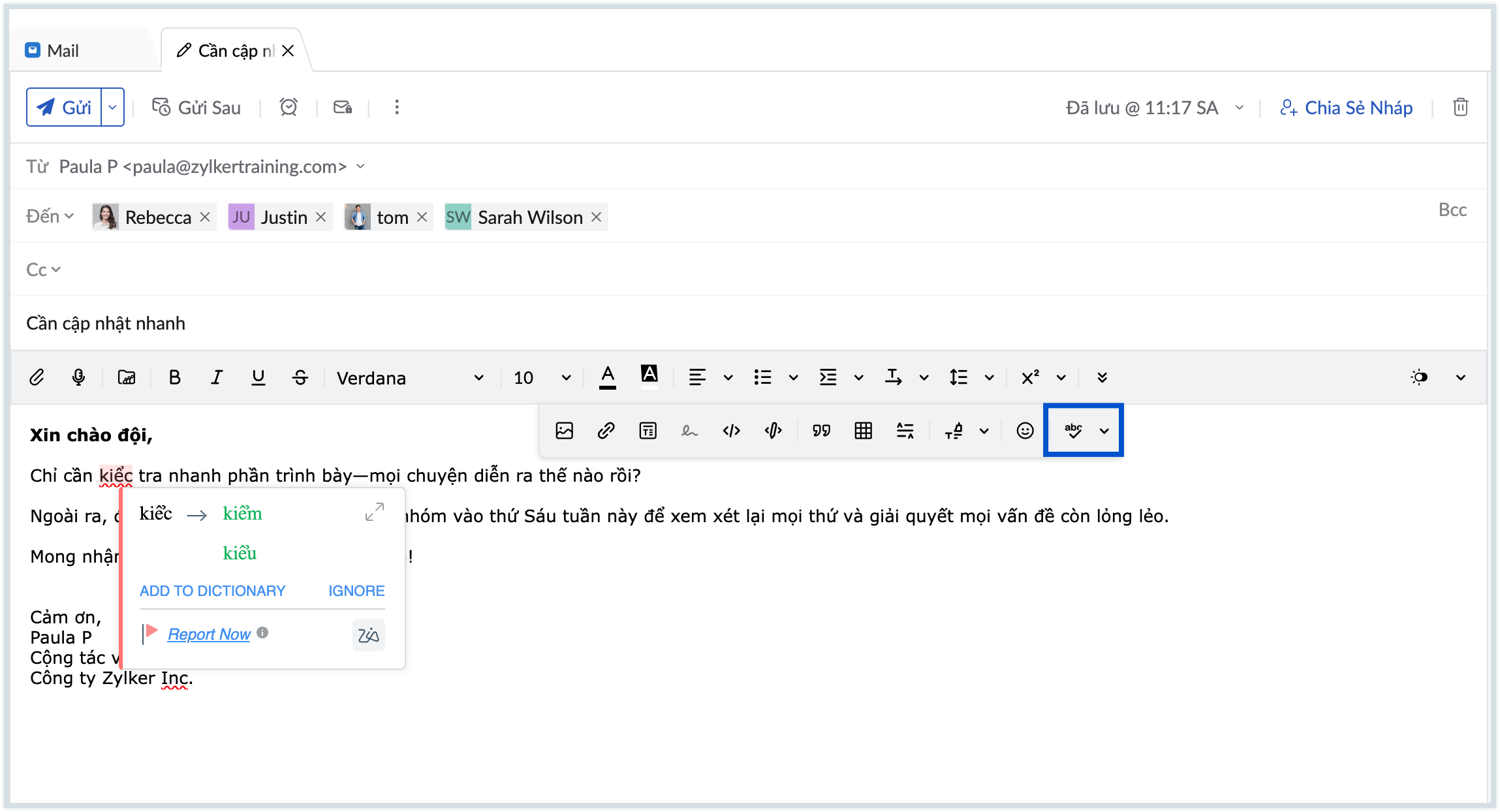Select the suggested word kiểm
This screenshot has height=812, width=1500.
(x=242, y=514)
